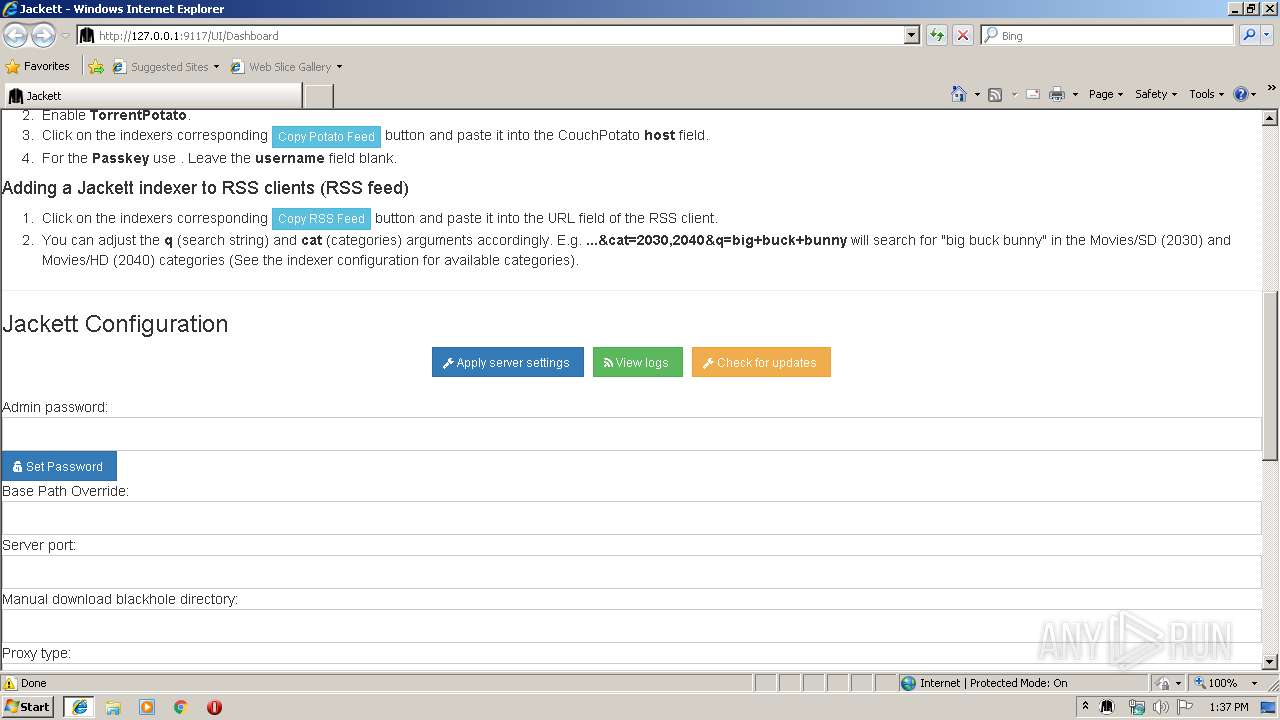The height and width of the screenshot is (720, 1280).
Task: Click the Jackett jacket tray icon
Action: 1108,707
